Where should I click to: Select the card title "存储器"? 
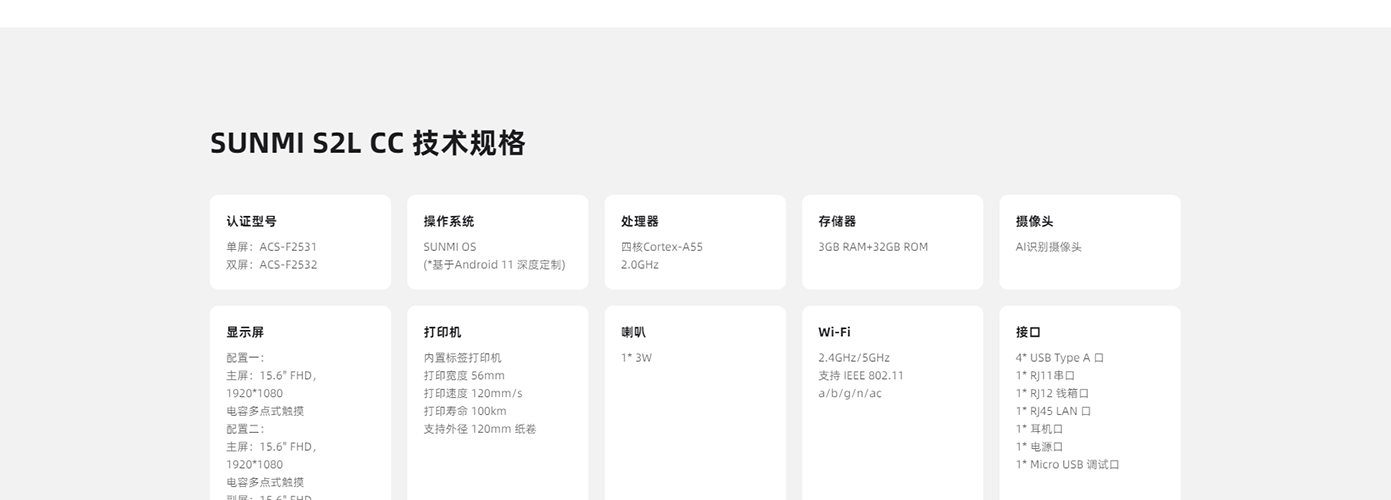[837, 221]
